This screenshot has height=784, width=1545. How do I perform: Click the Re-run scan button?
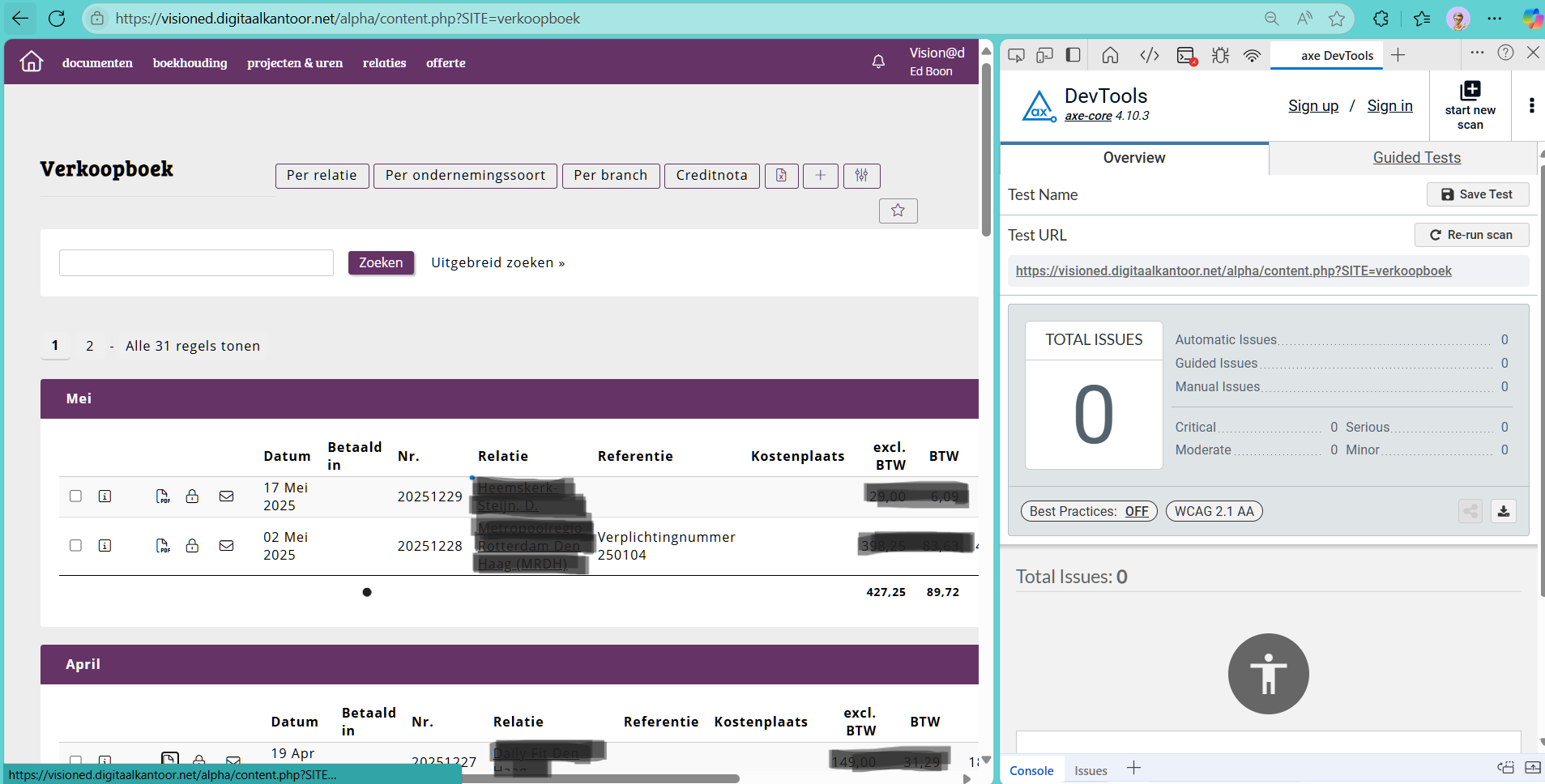(1471, 235)
